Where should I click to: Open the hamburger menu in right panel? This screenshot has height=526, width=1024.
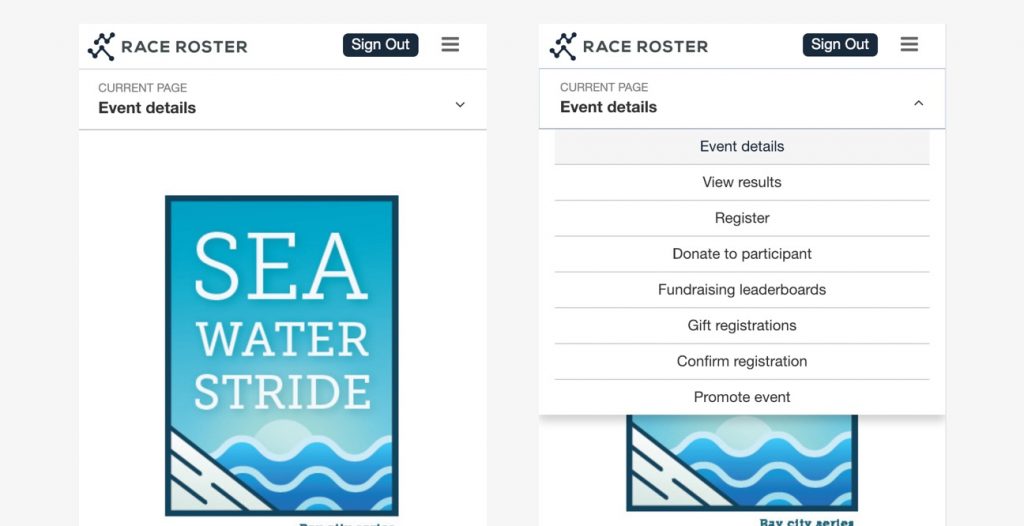pos(909,45)
